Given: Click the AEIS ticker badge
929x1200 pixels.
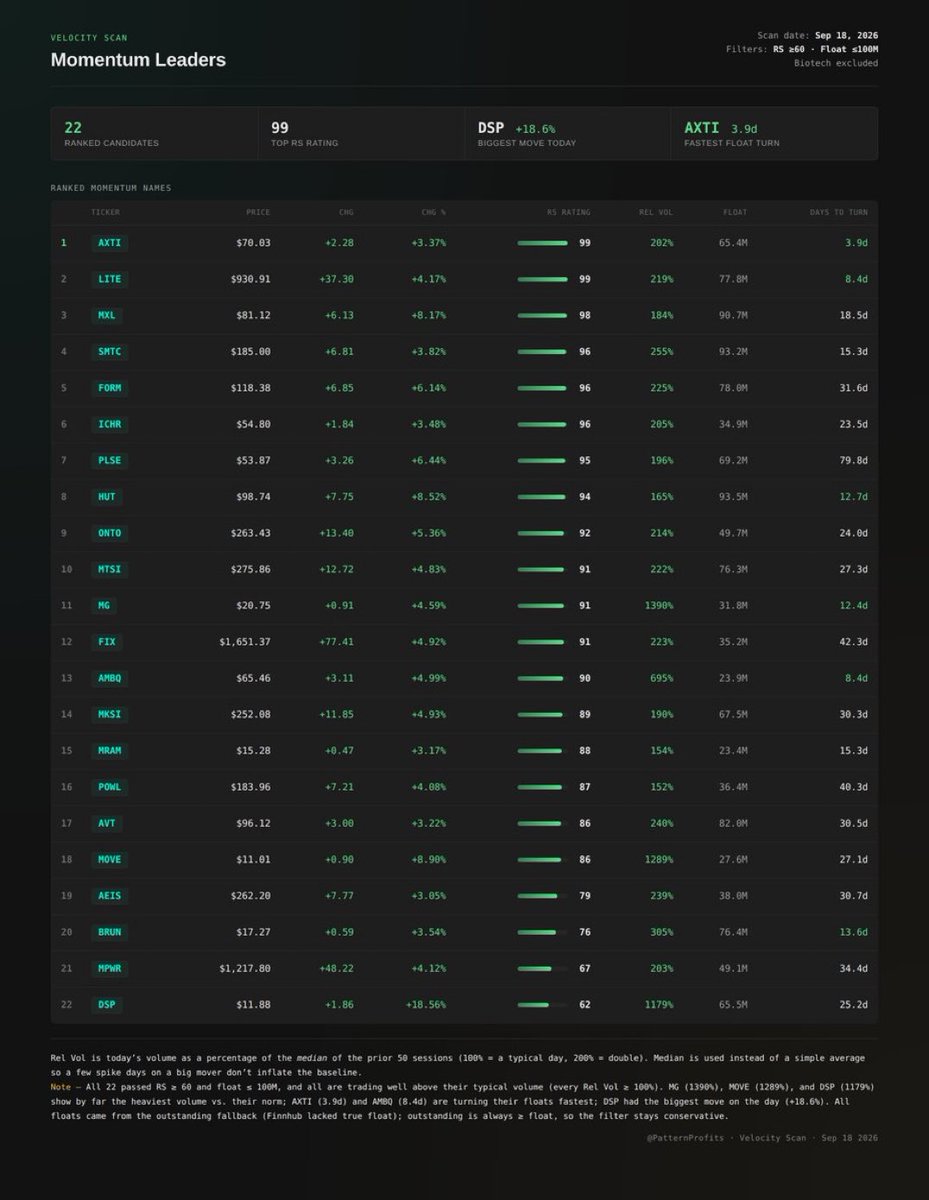Looking at the screenshot, I should 109,895.
